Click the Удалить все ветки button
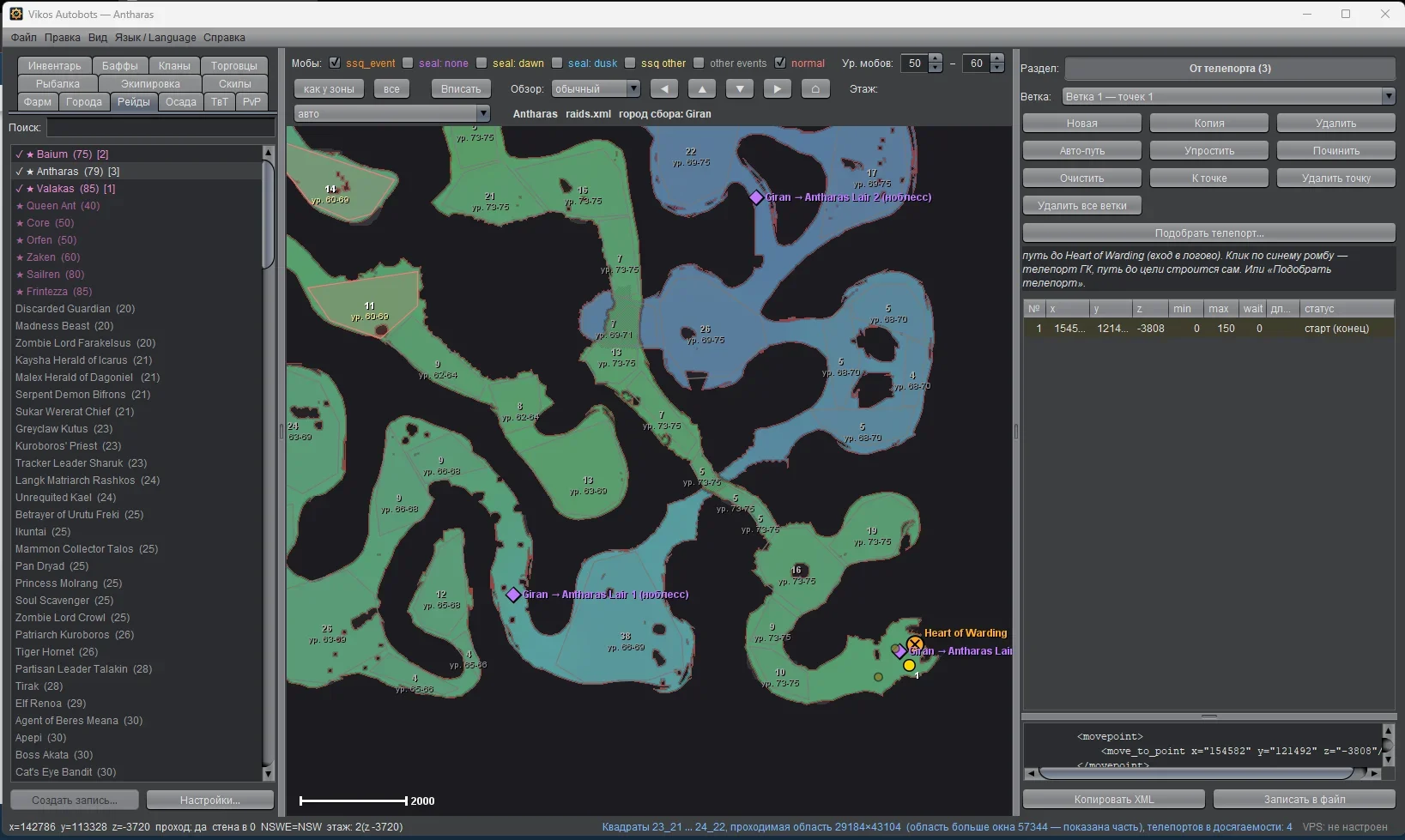Image resolution: width=1405 pixels, height=840 pixels. click(x=1082, y=206)
